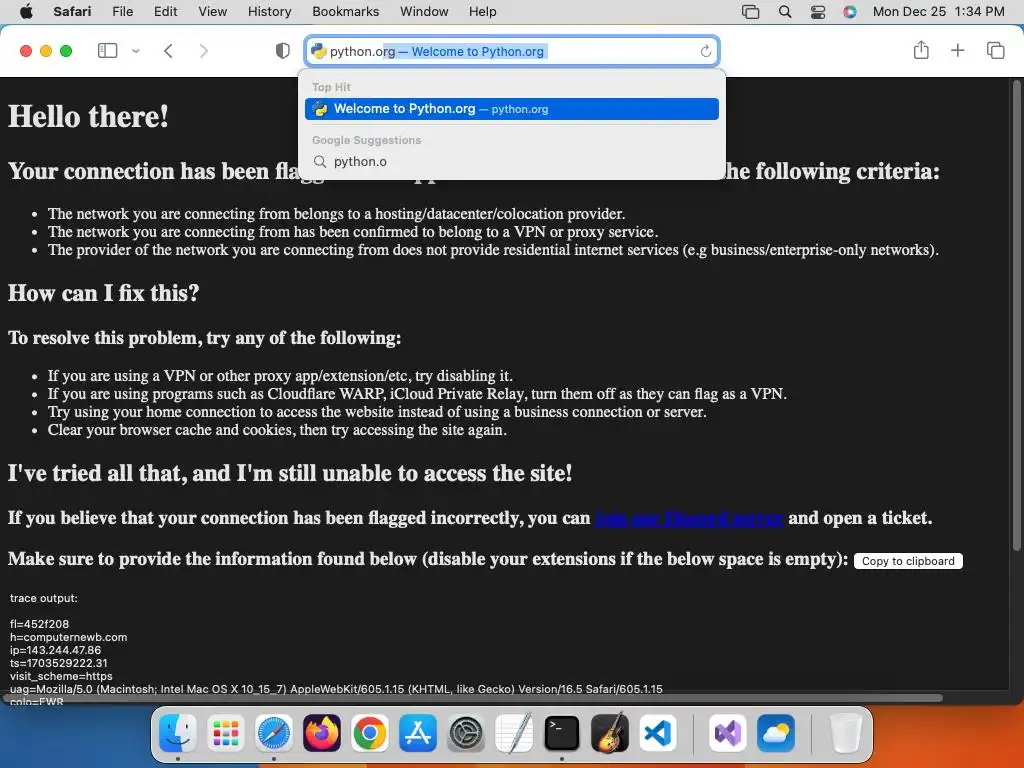Click the horizontal scrollbar at page bottom
The width and height of the screenshot is (1024, 768).
[473, 698]
